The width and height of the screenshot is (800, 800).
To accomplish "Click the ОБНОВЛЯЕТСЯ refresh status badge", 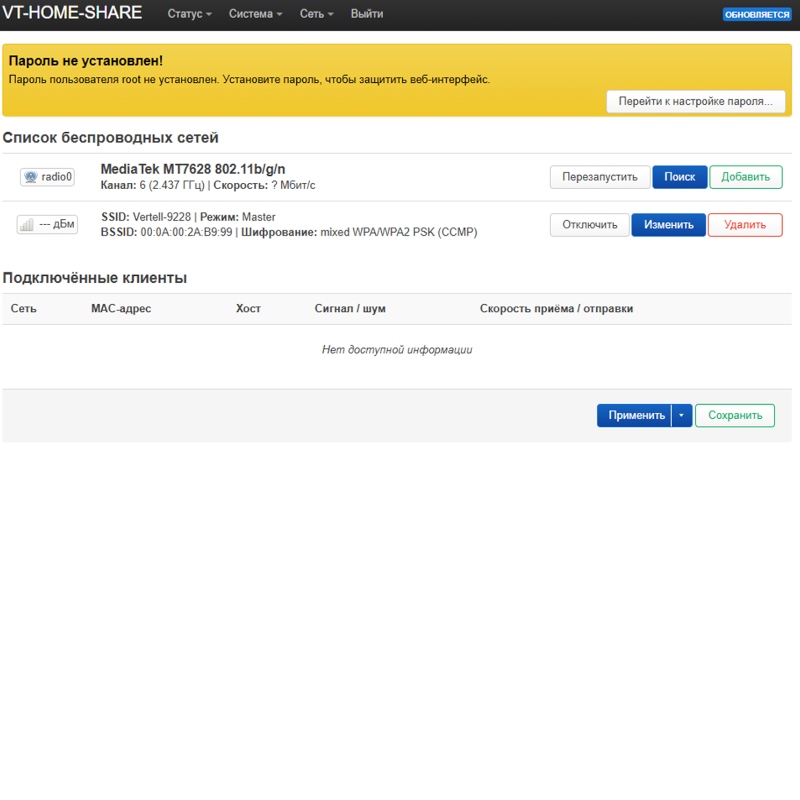I will (x=757, y=14).
